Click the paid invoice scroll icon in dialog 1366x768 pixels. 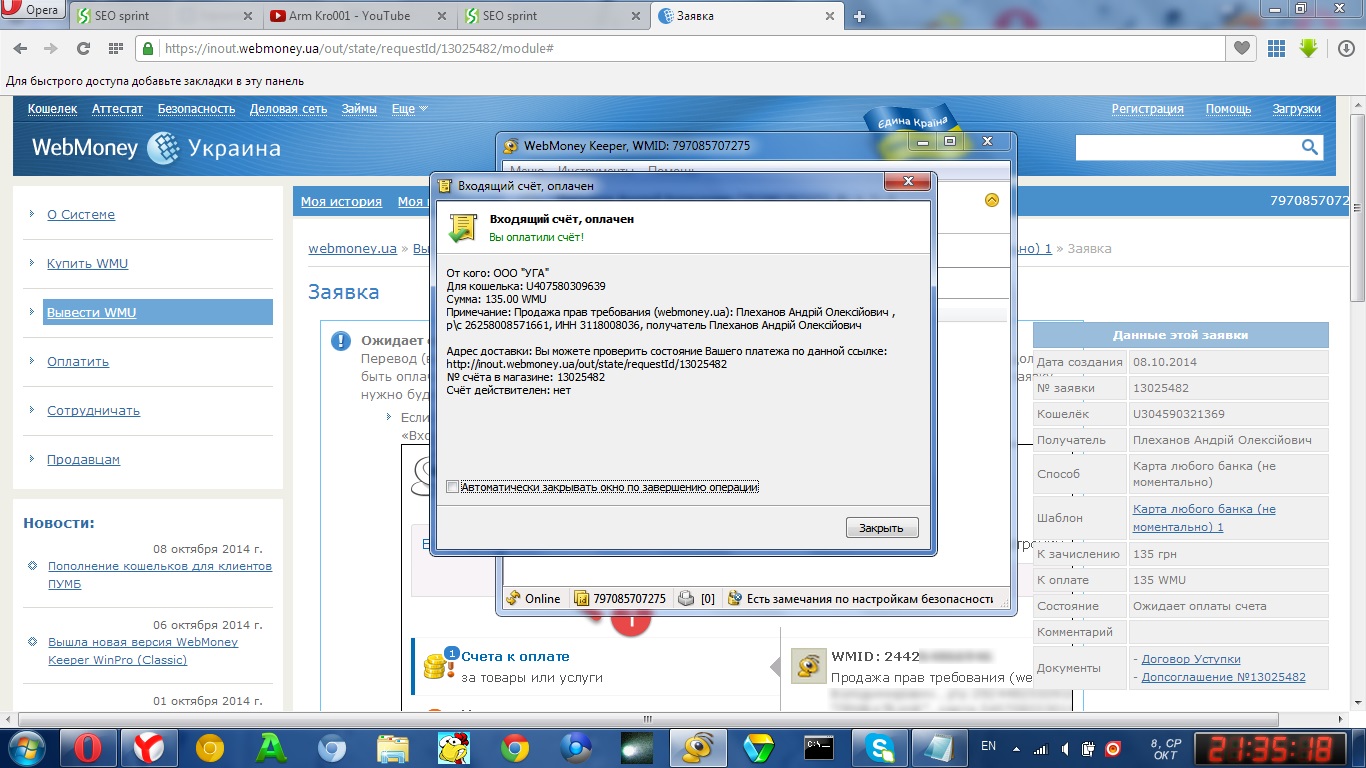[x=462, y=227]
